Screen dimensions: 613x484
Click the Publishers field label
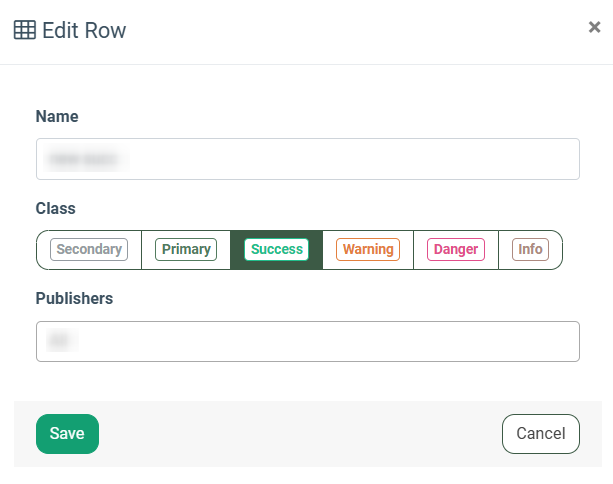(x=74, y=298)
